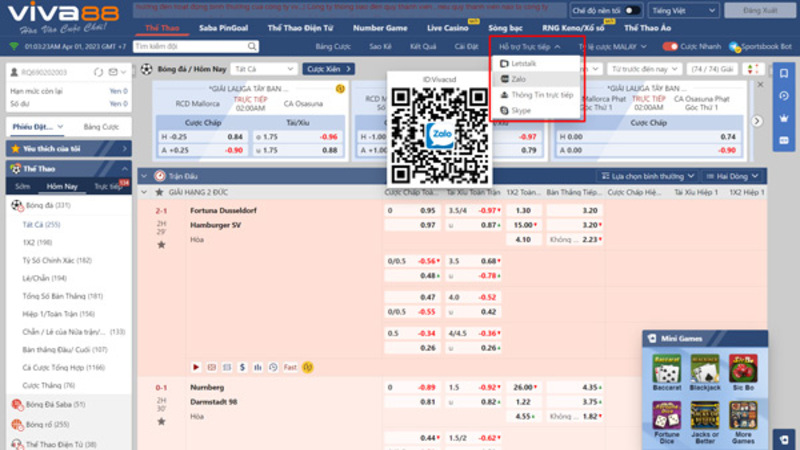
Task: Select Thông Tin trực tiếp option
Action: coord(536,95)
